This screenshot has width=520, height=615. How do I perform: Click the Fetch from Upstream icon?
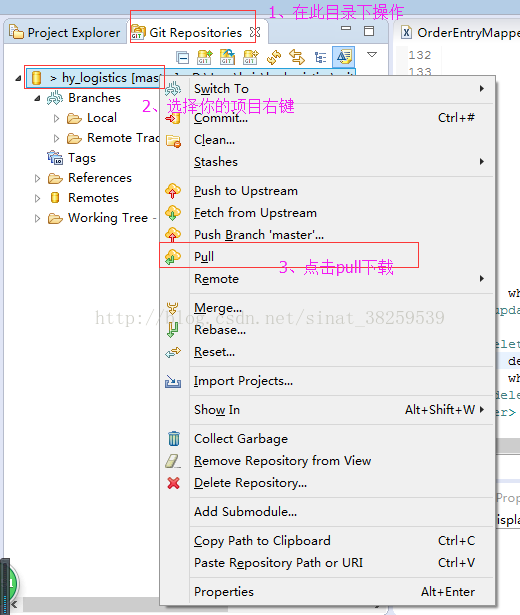[173, 213]
